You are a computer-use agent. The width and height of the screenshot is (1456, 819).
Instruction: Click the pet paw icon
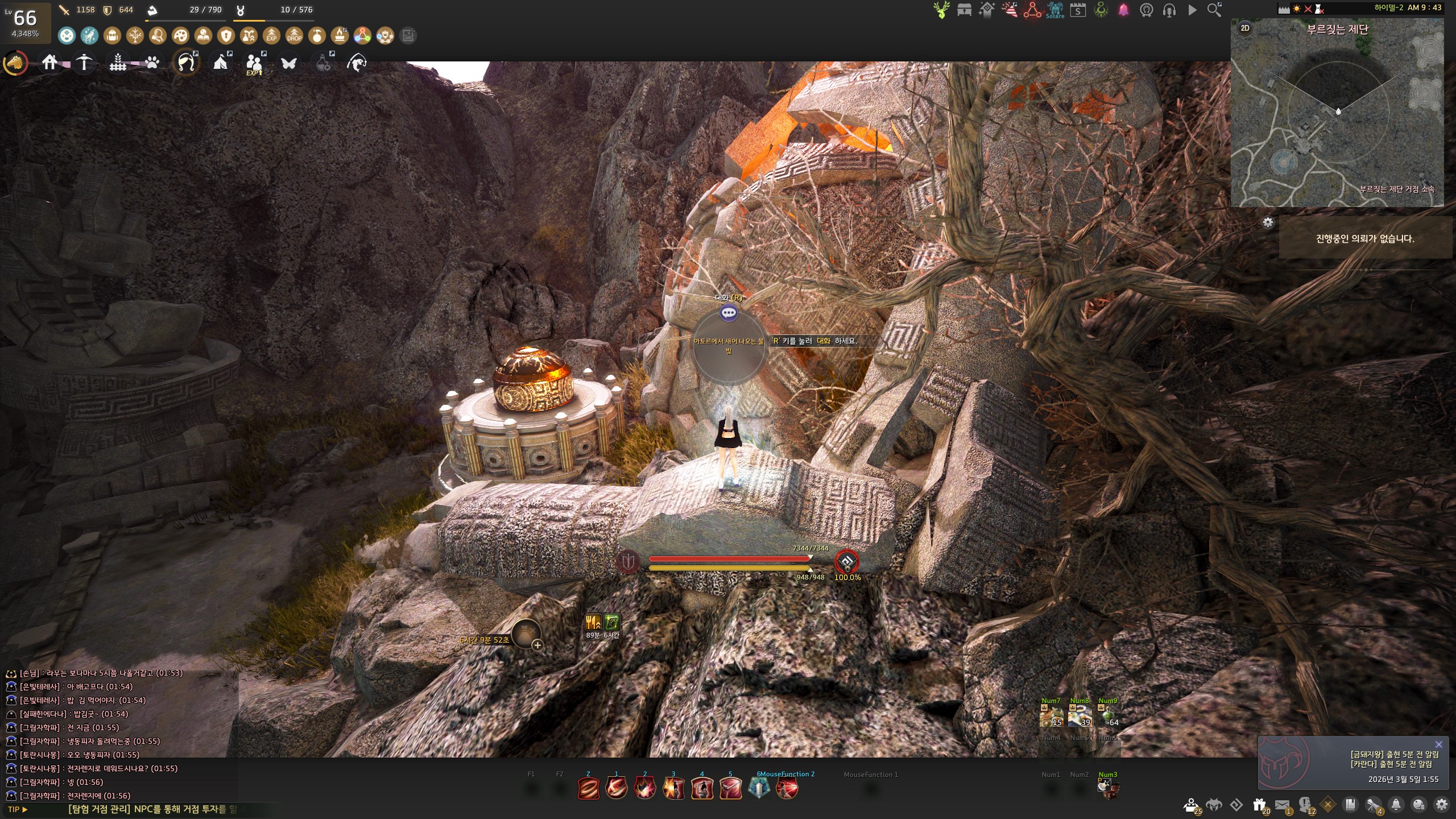click(x=152, y=63)
